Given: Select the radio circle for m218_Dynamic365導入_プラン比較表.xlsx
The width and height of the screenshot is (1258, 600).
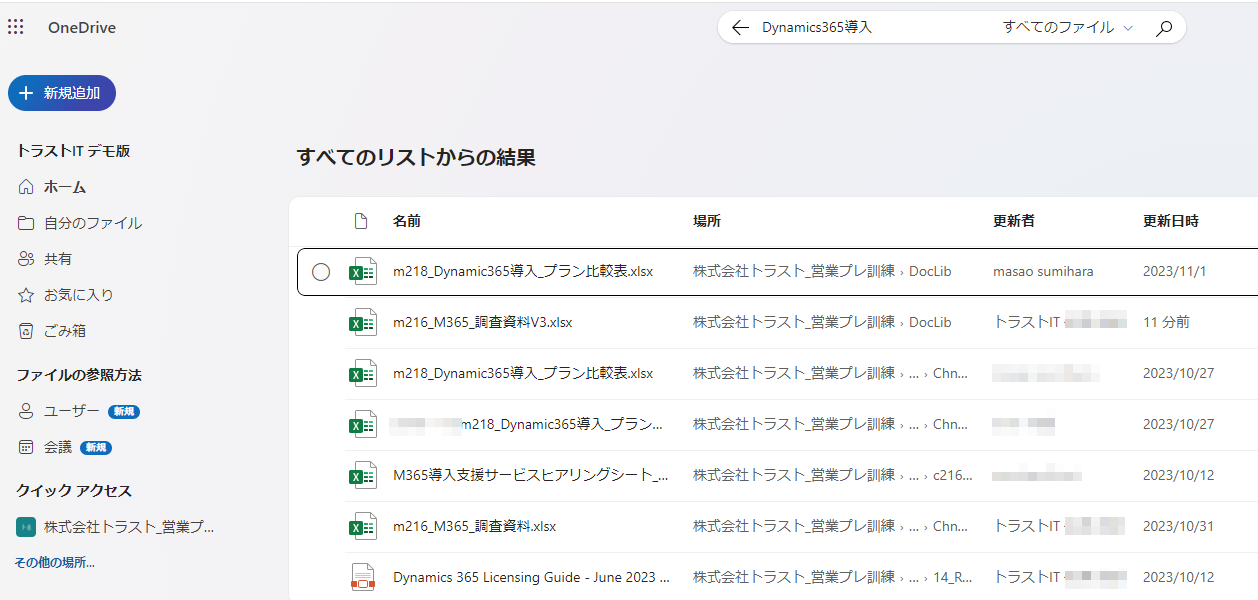Looking at the screenshot, I should pyautogui.click(x=321, y=272).
